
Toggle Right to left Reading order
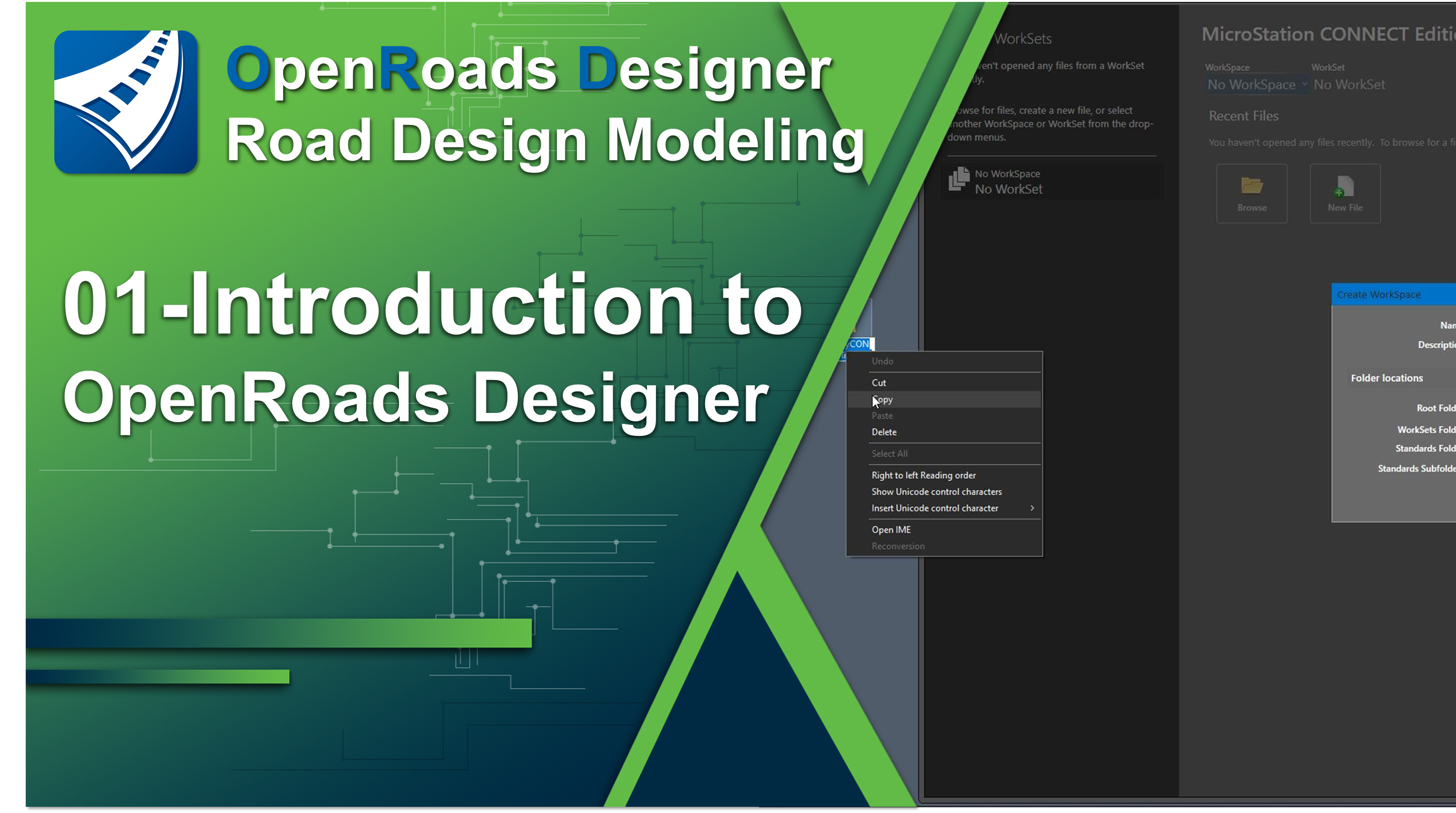tap(923, 475)
